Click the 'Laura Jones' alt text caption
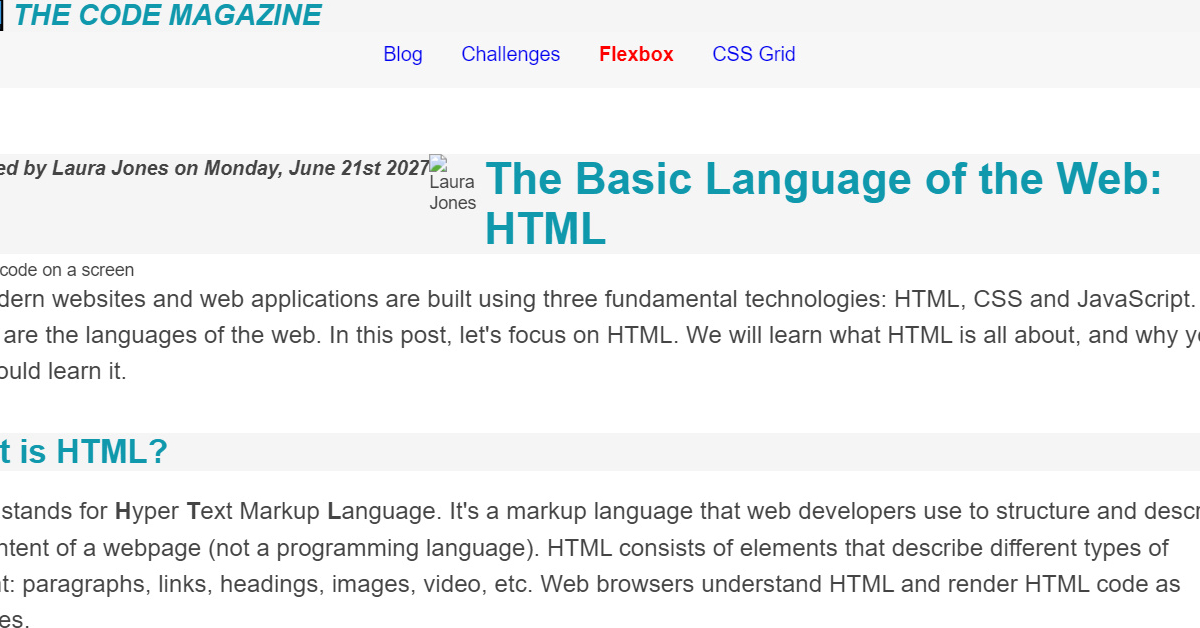This screenshot has height=628, width=1200. click(x=452, y=193)
